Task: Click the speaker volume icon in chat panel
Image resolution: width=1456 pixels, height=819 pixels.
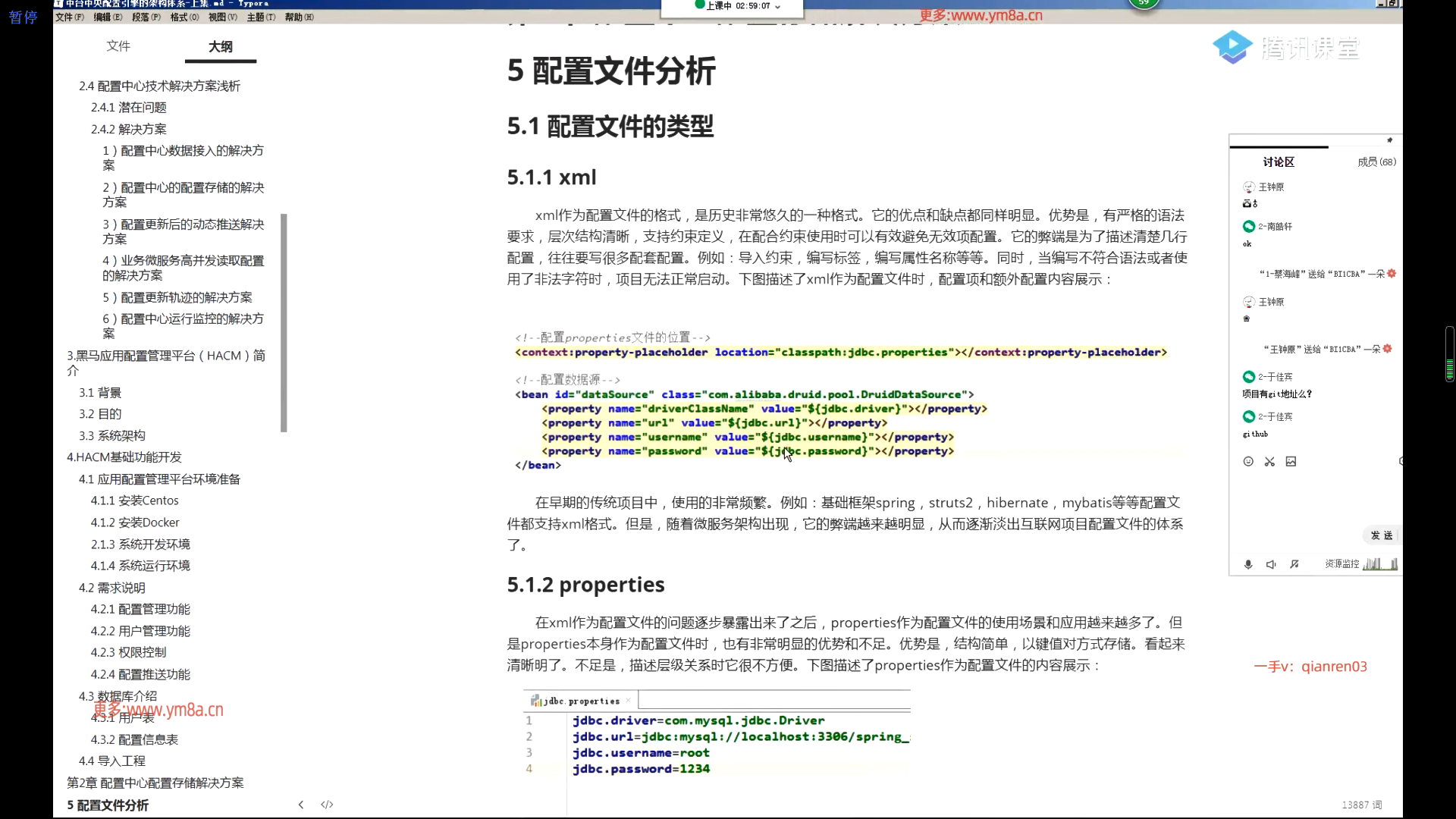Action: pos(1271,564)
